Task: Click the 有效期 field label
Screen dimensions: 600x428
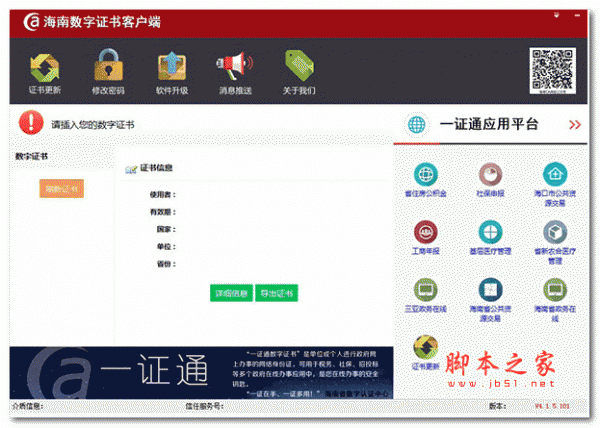Action: point(162,212)
